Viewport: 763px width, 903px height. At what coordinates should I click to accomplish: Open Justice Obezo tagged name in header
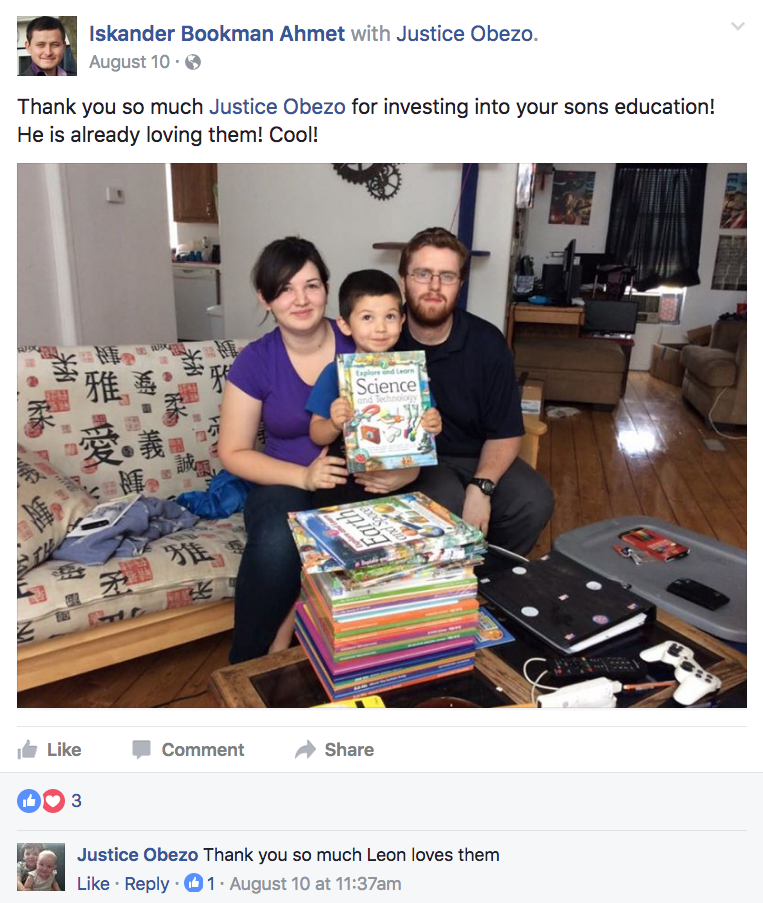465,34
